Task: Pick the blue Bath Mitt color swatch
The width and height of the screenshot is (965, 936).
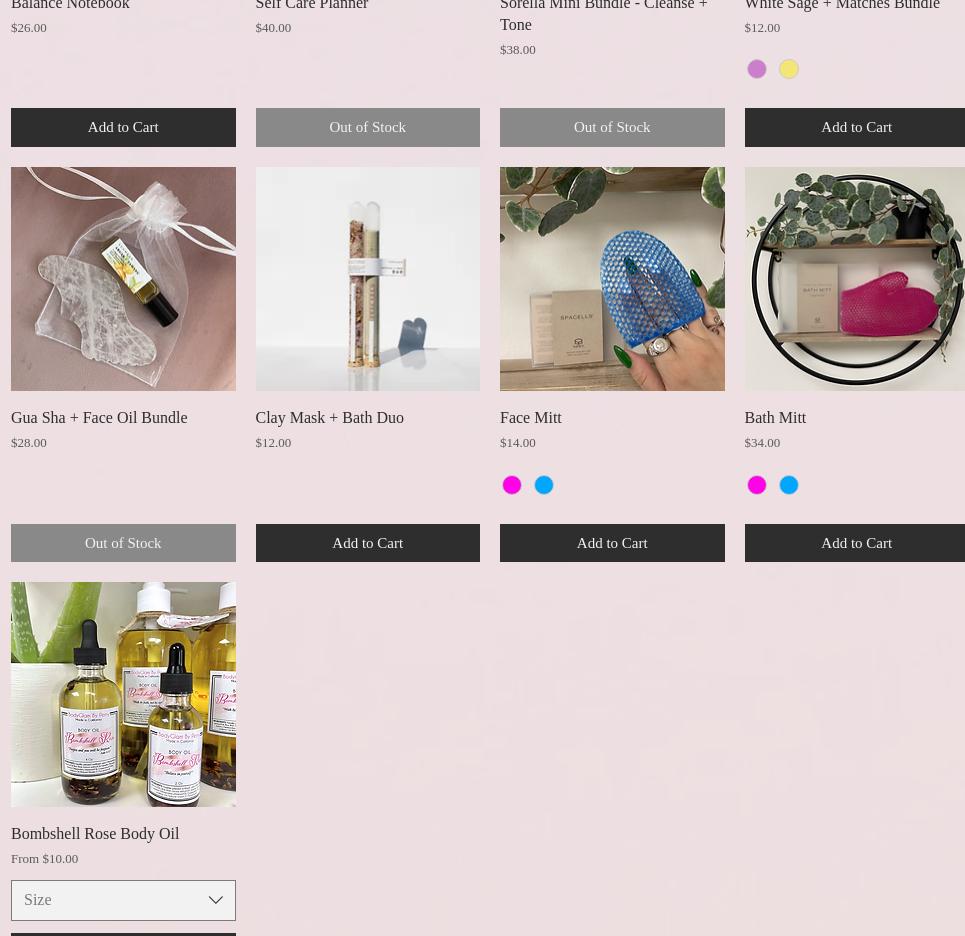Action: [789, 485]
